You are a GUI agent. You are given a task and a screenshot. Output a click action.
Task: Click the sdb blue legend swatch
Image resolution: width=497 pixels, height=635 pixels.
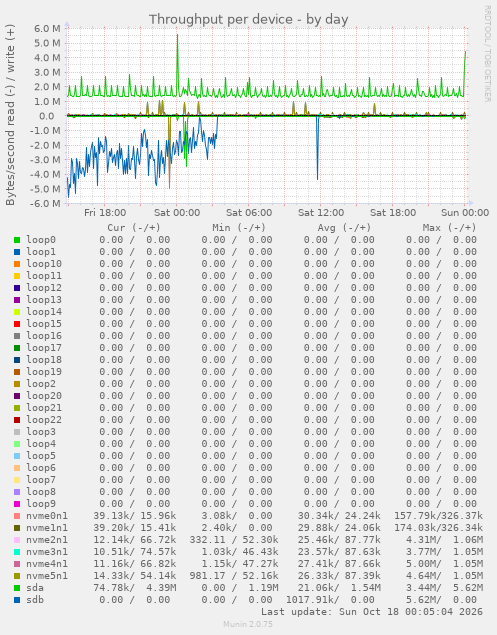click(17, 600)
